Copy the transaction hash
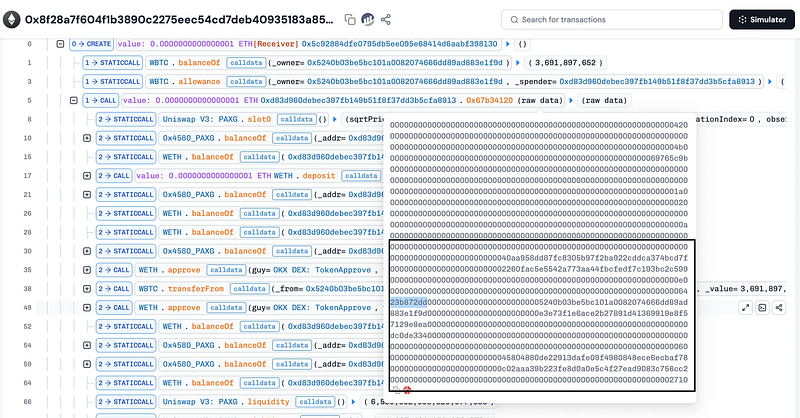800x418 pixels. 350,19
